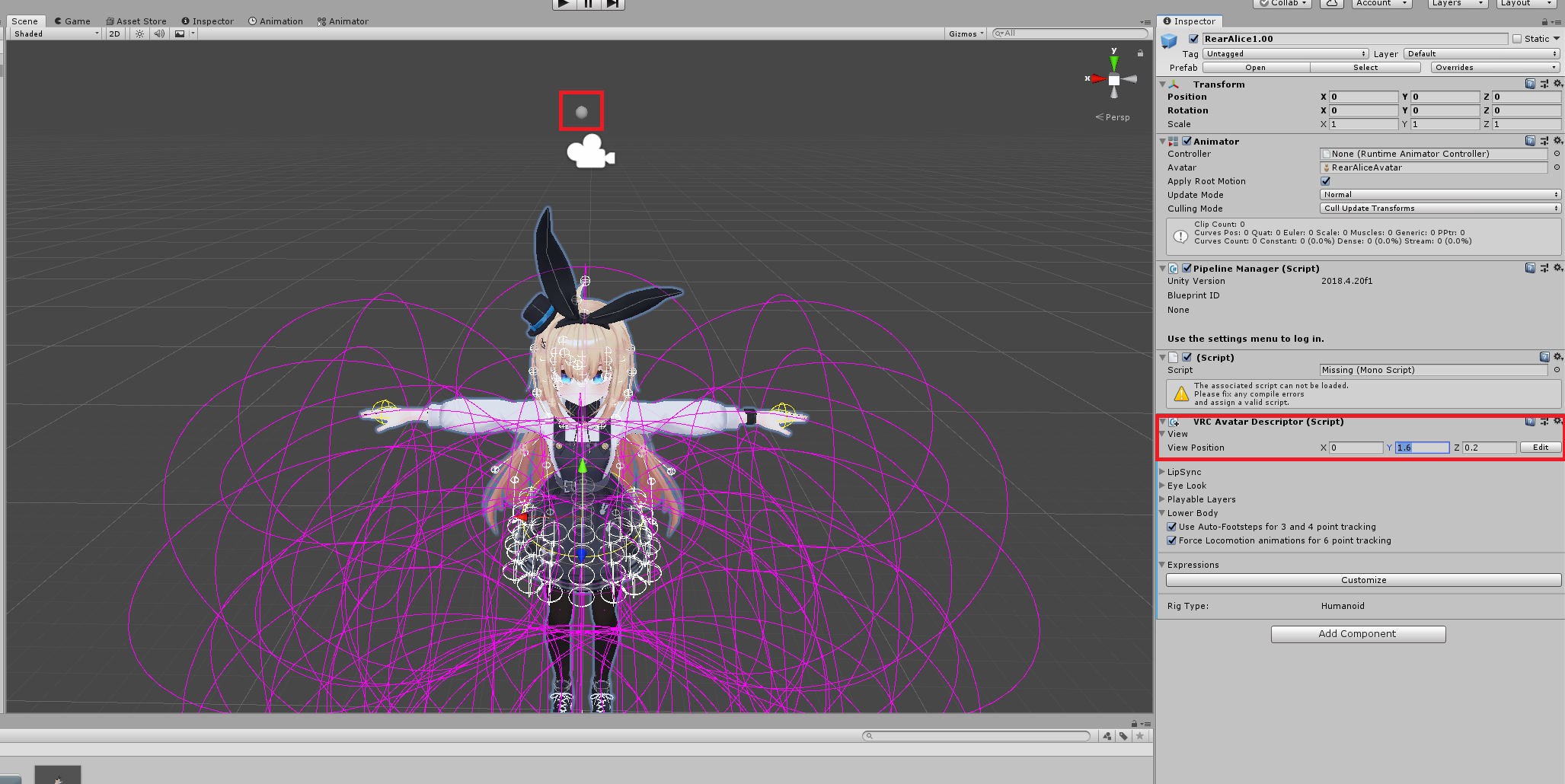Open Transform help reference icon

1530,84
